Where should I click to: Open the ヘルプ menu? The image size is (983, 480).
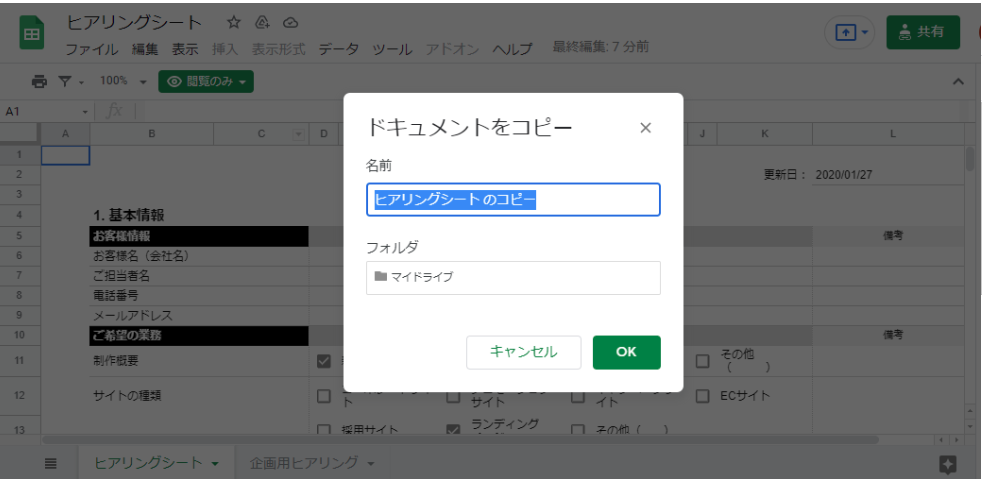coord(512,49)
